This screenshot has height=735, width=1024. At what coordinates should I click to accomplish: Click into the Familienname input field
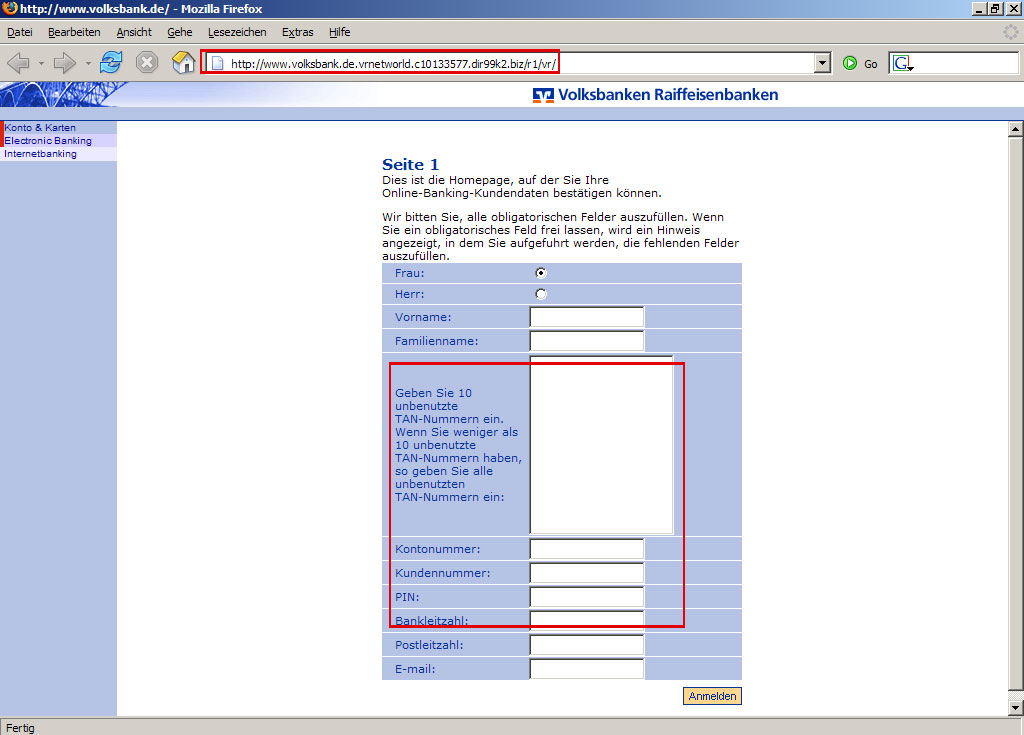click(586, 340)
